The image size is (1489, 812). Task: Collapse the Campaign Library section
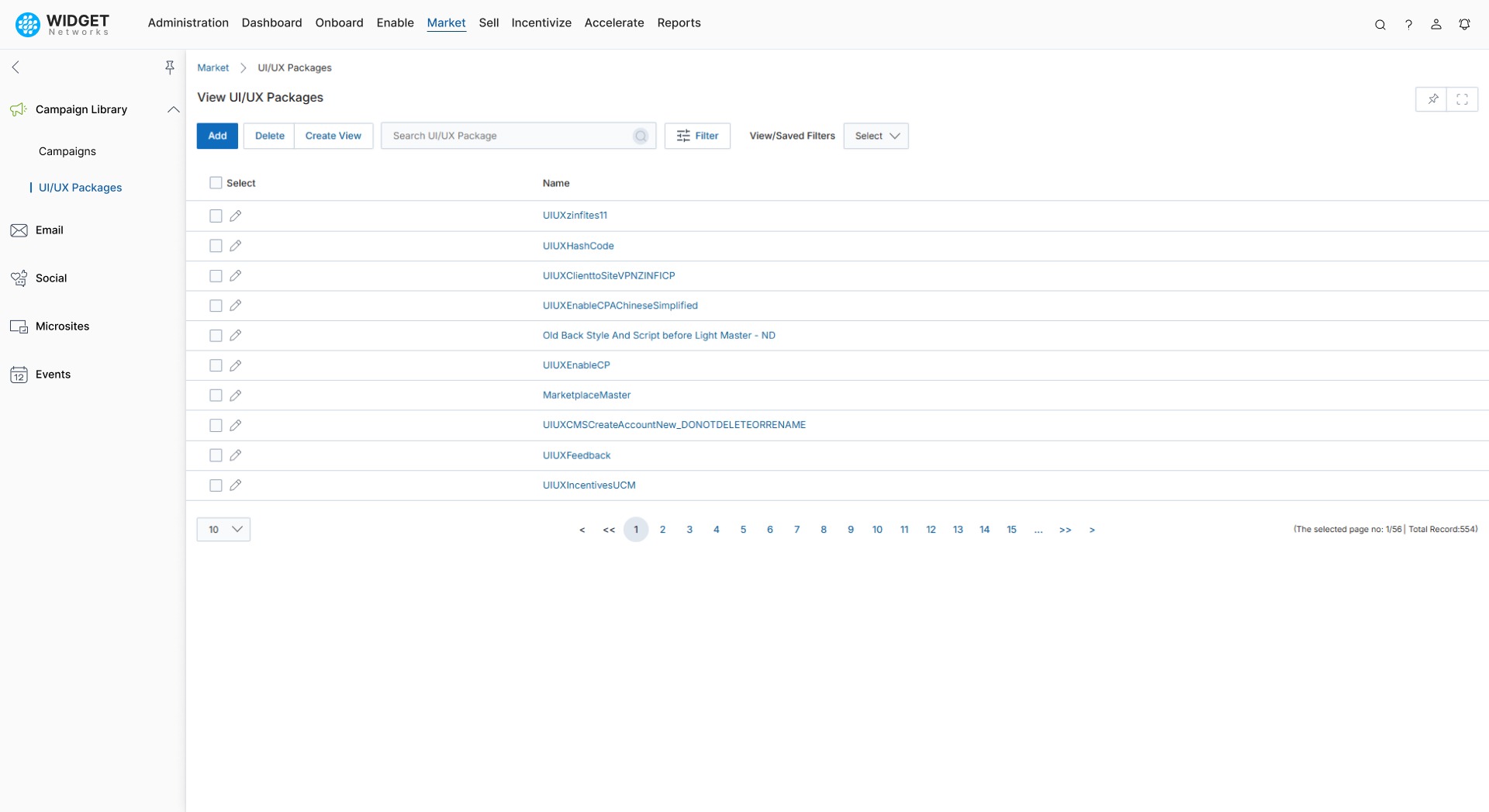(172, 109)
